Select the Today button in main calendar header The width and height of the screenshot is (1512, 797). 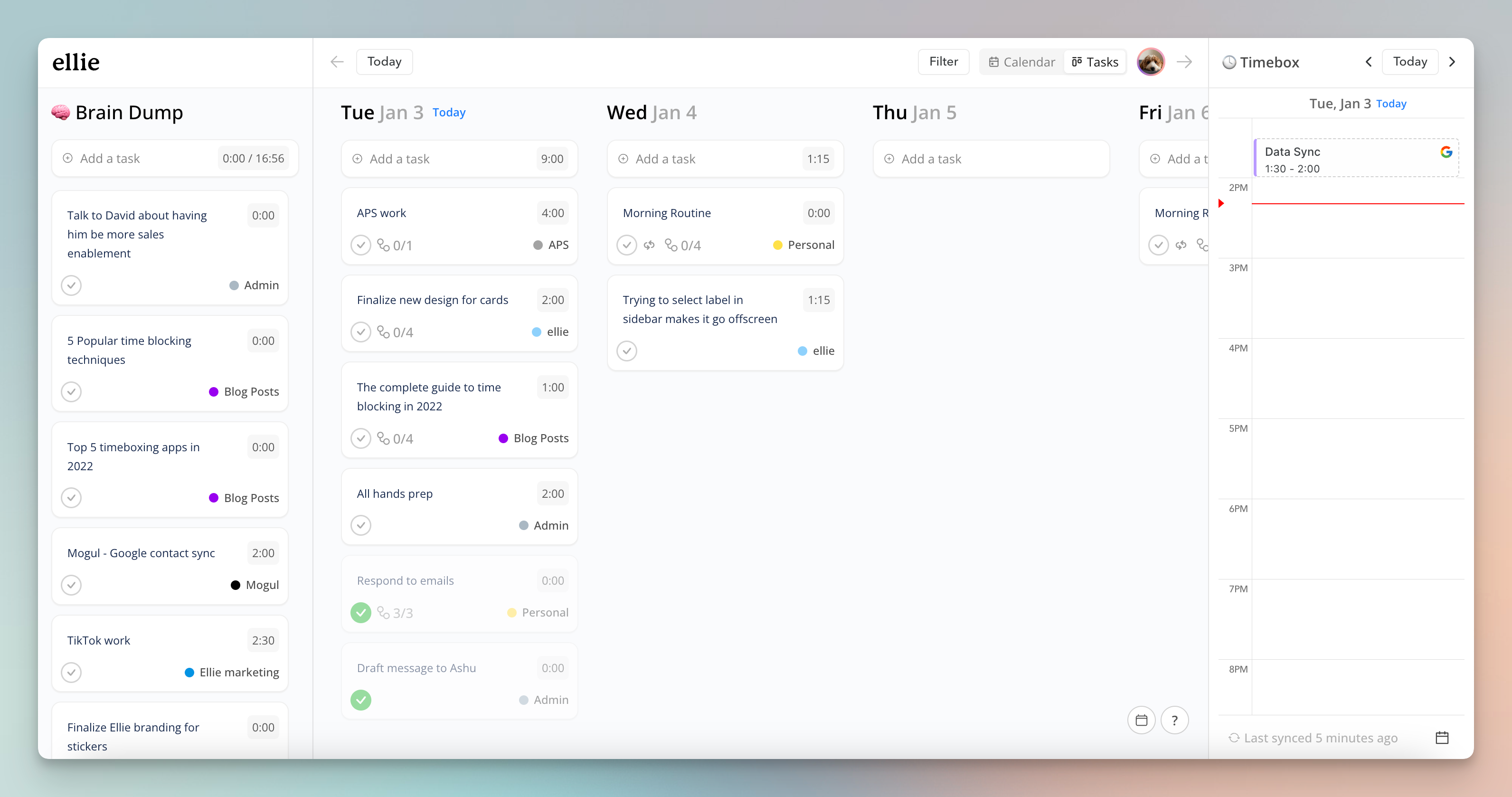[x=385, y=61]
